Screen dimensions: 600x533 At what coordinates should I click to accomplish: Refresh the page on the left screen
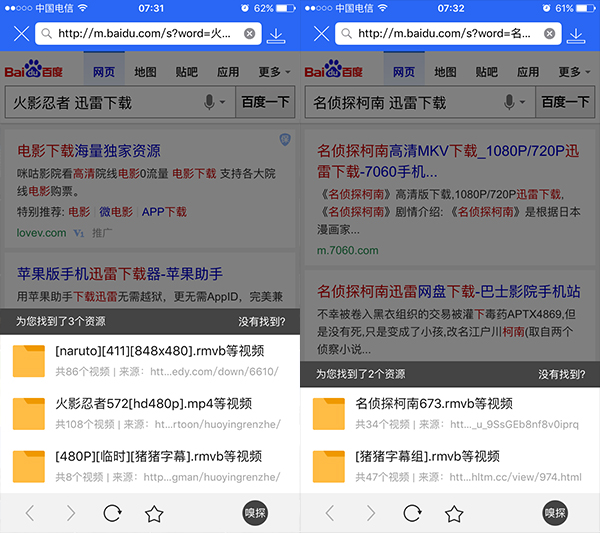[112, 513]
